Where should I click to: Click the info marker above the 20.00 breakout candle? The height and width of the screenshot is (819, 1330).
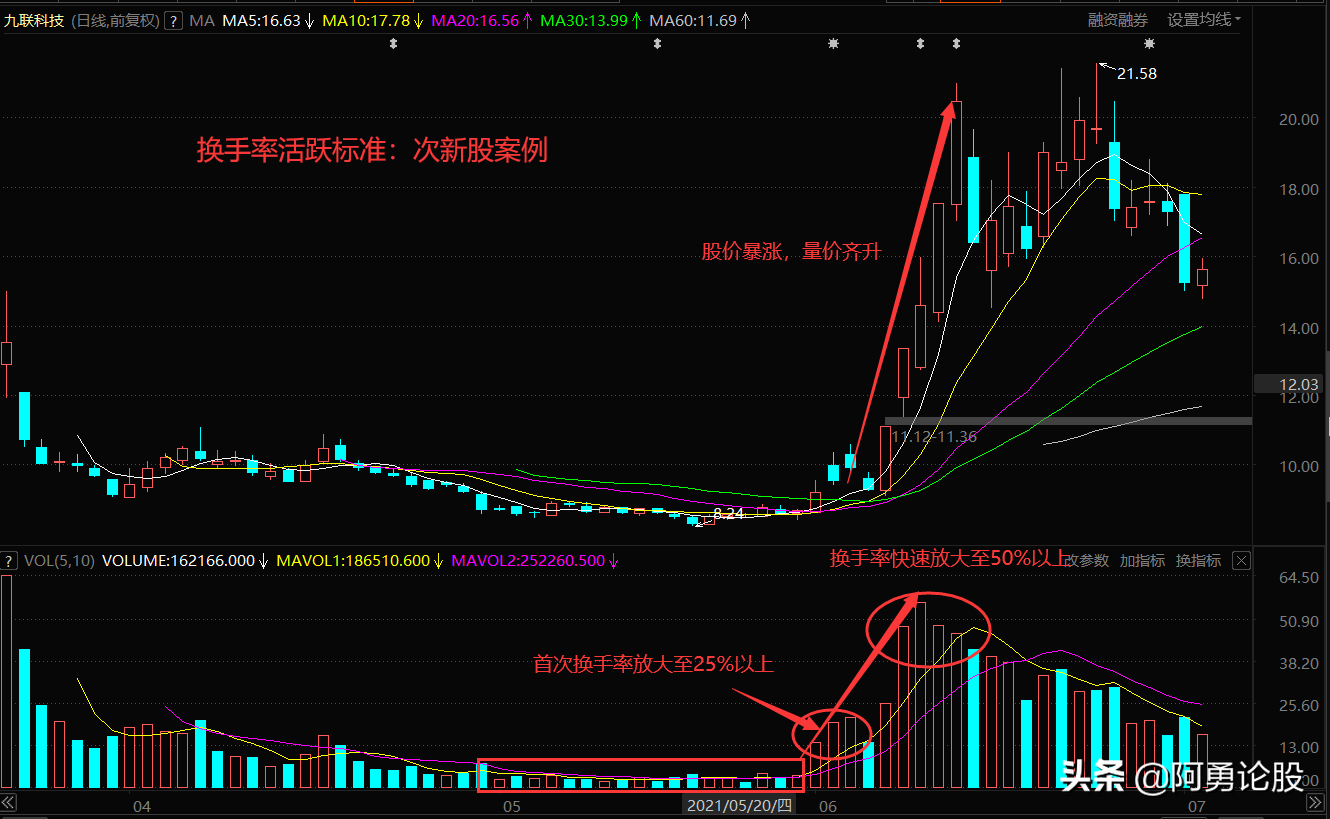tap(957, 44)
